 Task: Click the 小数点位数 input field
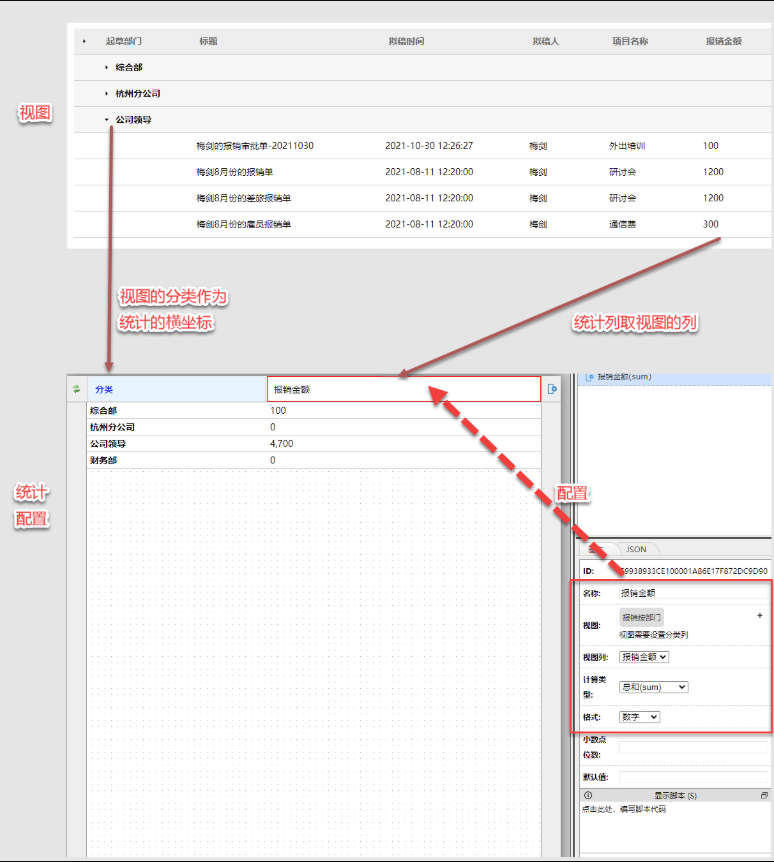click(x=693, y=746)
